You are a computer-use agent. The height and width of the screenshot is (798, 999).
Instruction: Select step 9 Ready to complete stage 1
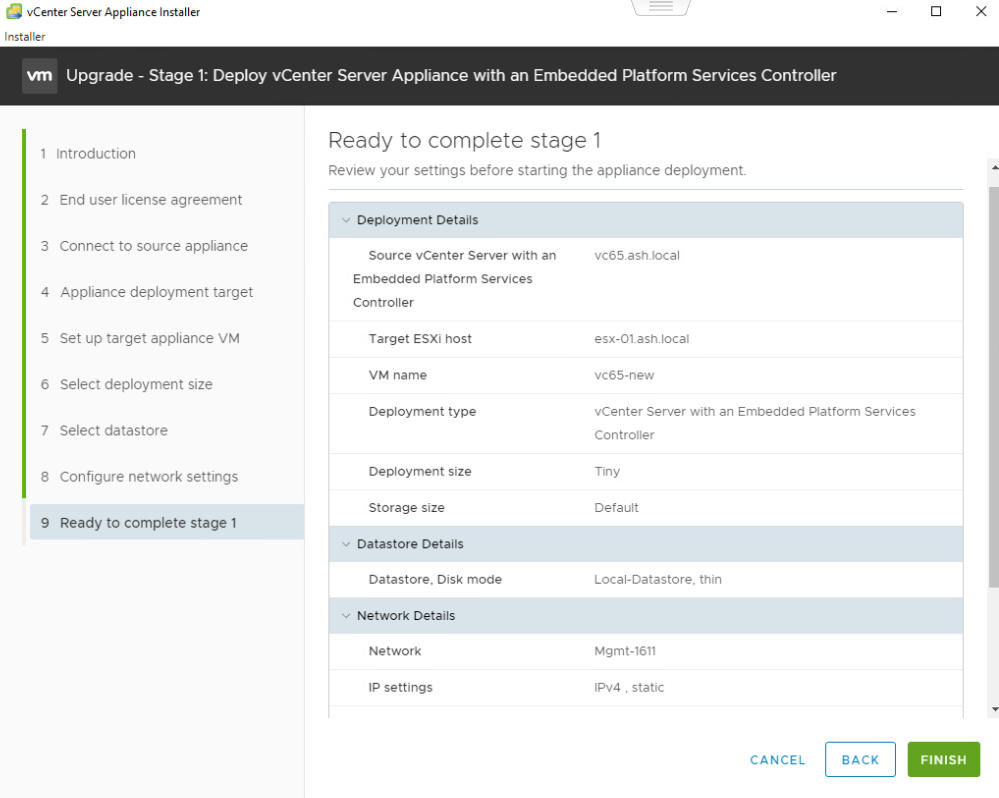click(167, 522)
